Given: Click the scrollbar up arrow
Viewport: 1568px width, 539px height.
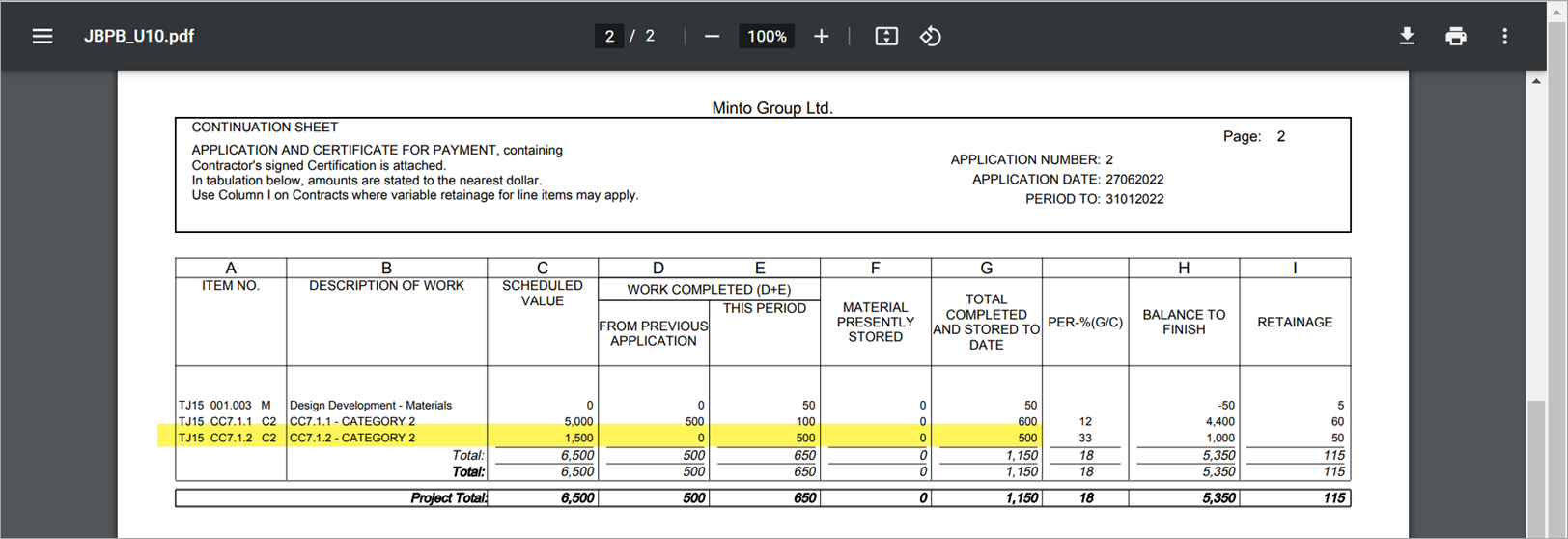Looking at the screenshot, I should tap(1536, 81).
